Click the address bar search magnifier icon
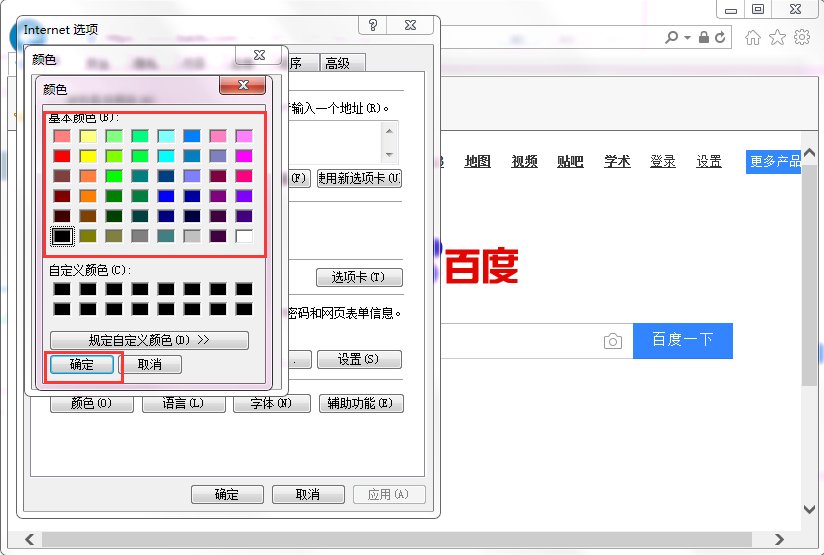 [x=671, y=37]
